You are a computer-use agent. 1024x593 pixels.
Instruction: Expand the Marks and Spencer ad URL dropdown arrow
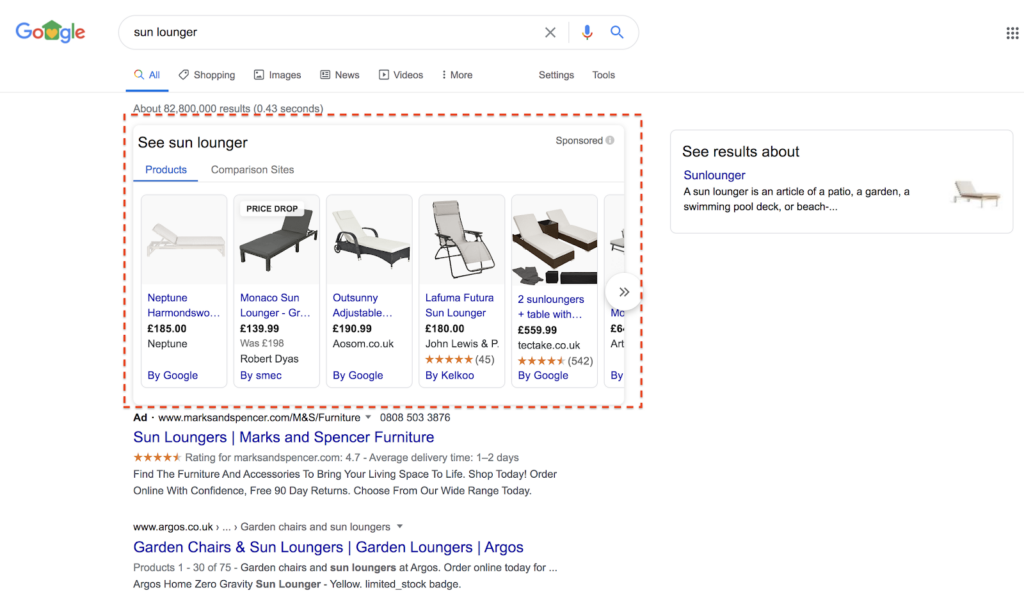[369, 418]
